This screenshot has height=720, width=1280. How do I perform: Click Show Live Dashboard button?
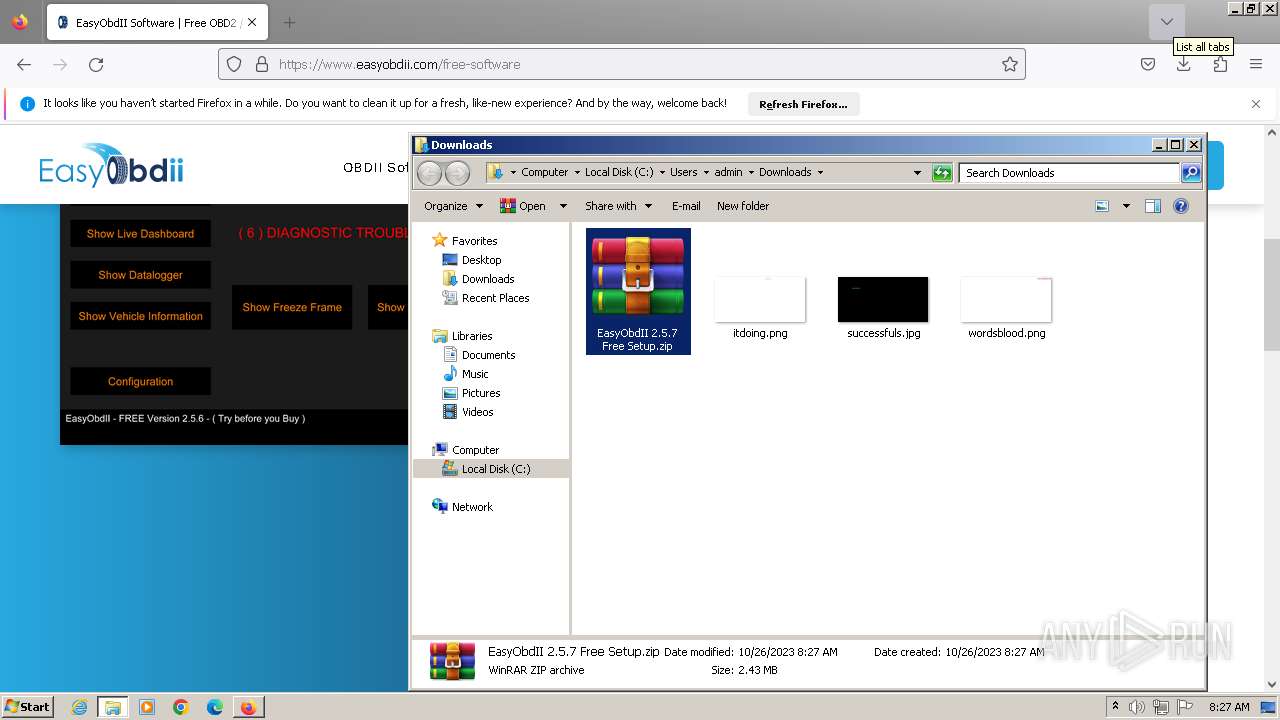click(140, 234)
